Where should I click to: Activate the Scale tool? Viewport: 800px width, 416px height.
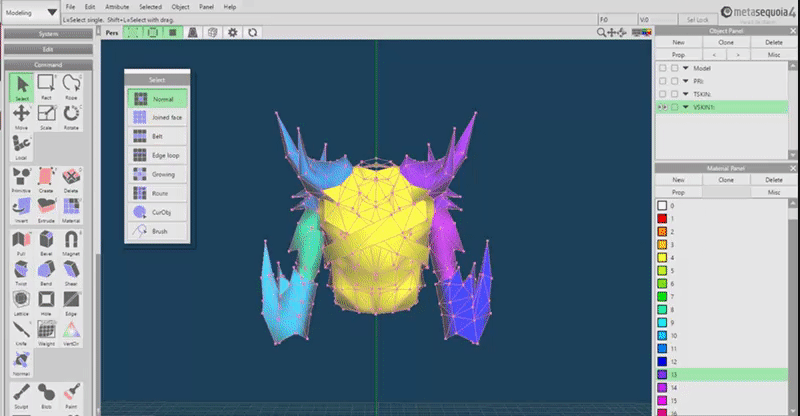46,117
